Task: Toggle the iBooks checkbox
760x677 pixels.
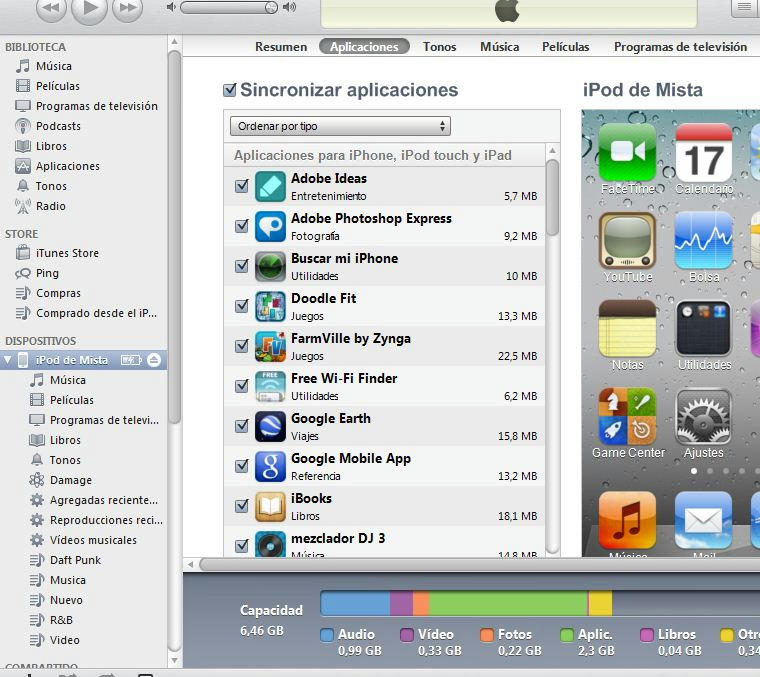Action: (x=241, y=505)
